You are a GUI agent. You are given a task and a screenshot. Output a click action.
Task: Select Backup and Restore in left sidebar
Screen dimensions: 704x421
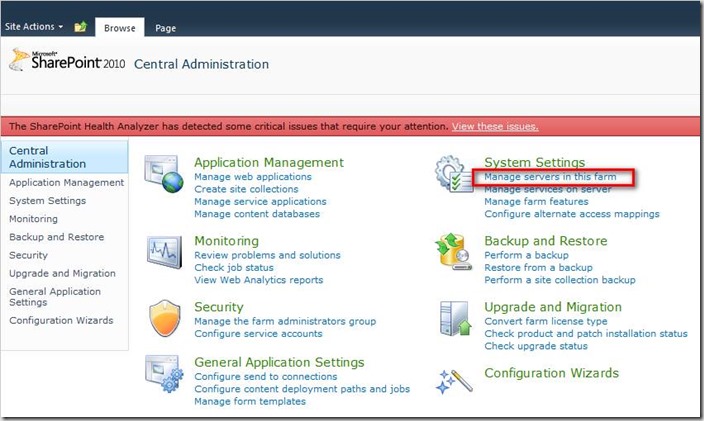pyautogui.click(x=57, y=237)
